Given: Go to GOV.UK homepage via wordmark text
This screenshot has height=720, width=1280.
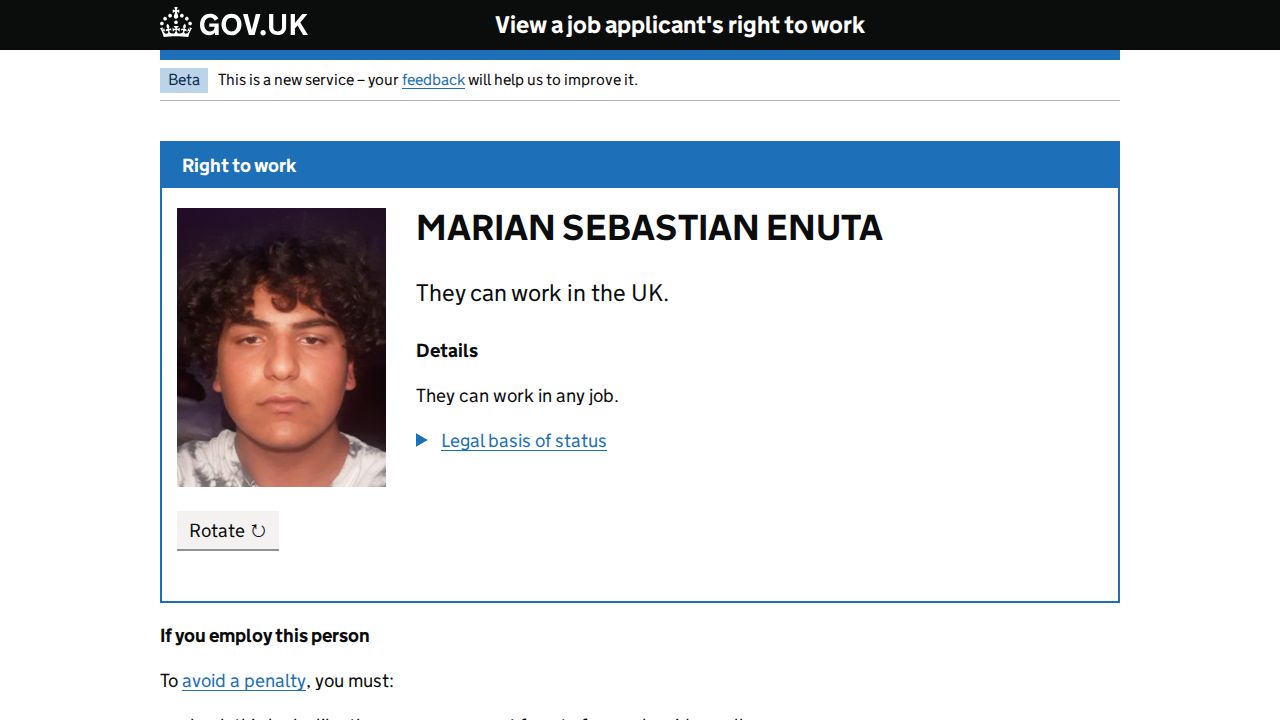Looking at the screenshot, I should click(253, 25).
